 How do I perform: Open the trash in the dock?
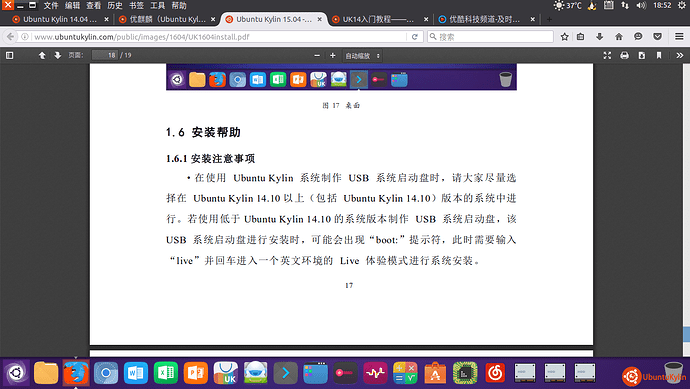click(x=674, y=373)
